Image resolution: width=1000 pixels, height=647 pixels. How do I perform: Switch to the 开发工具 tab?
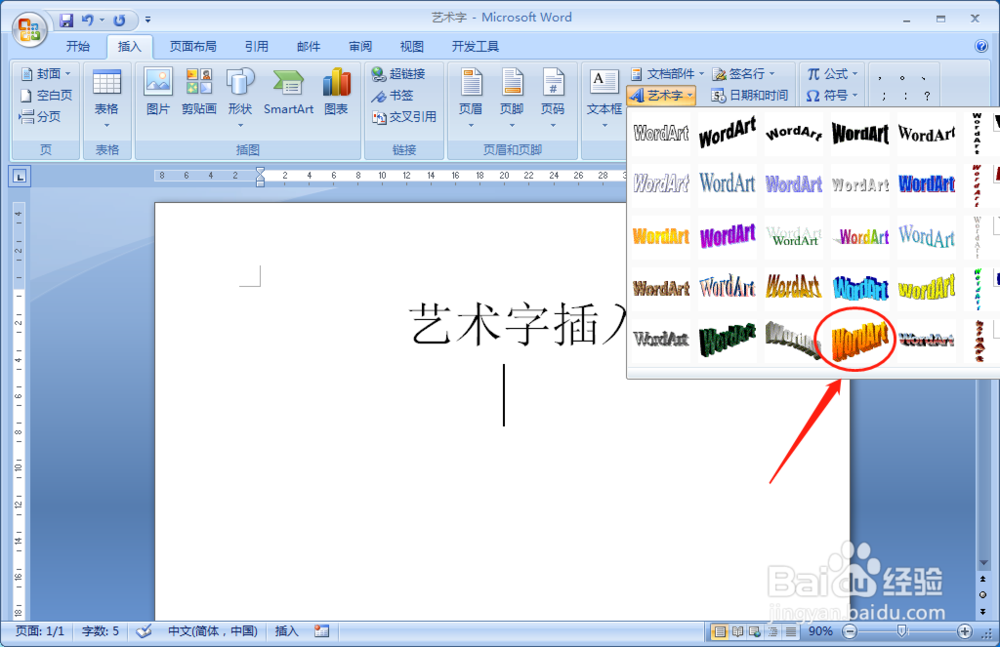click(x=475, y=47)
